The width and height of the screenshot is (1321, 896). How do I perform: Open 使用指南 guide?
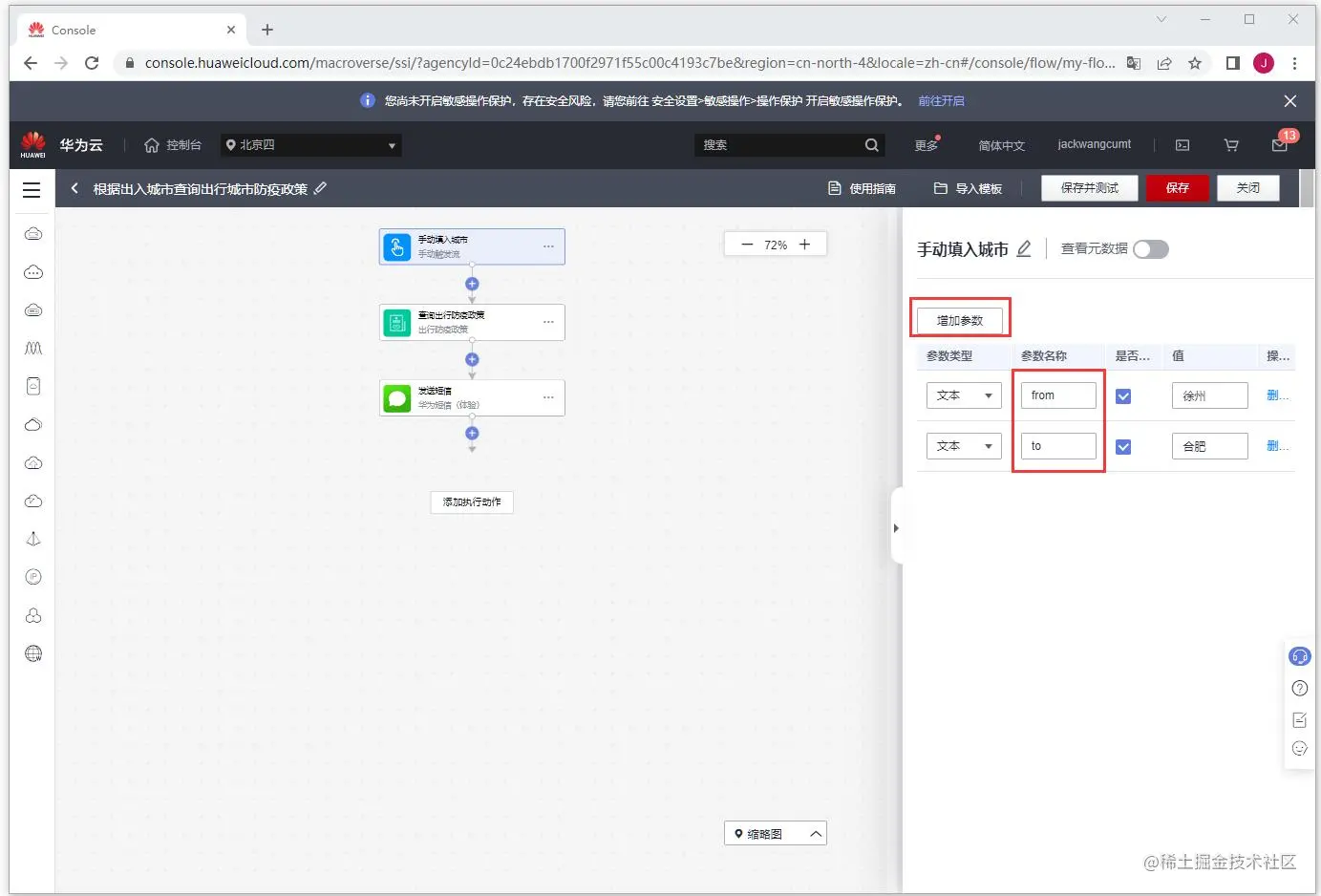pos(862,188)
